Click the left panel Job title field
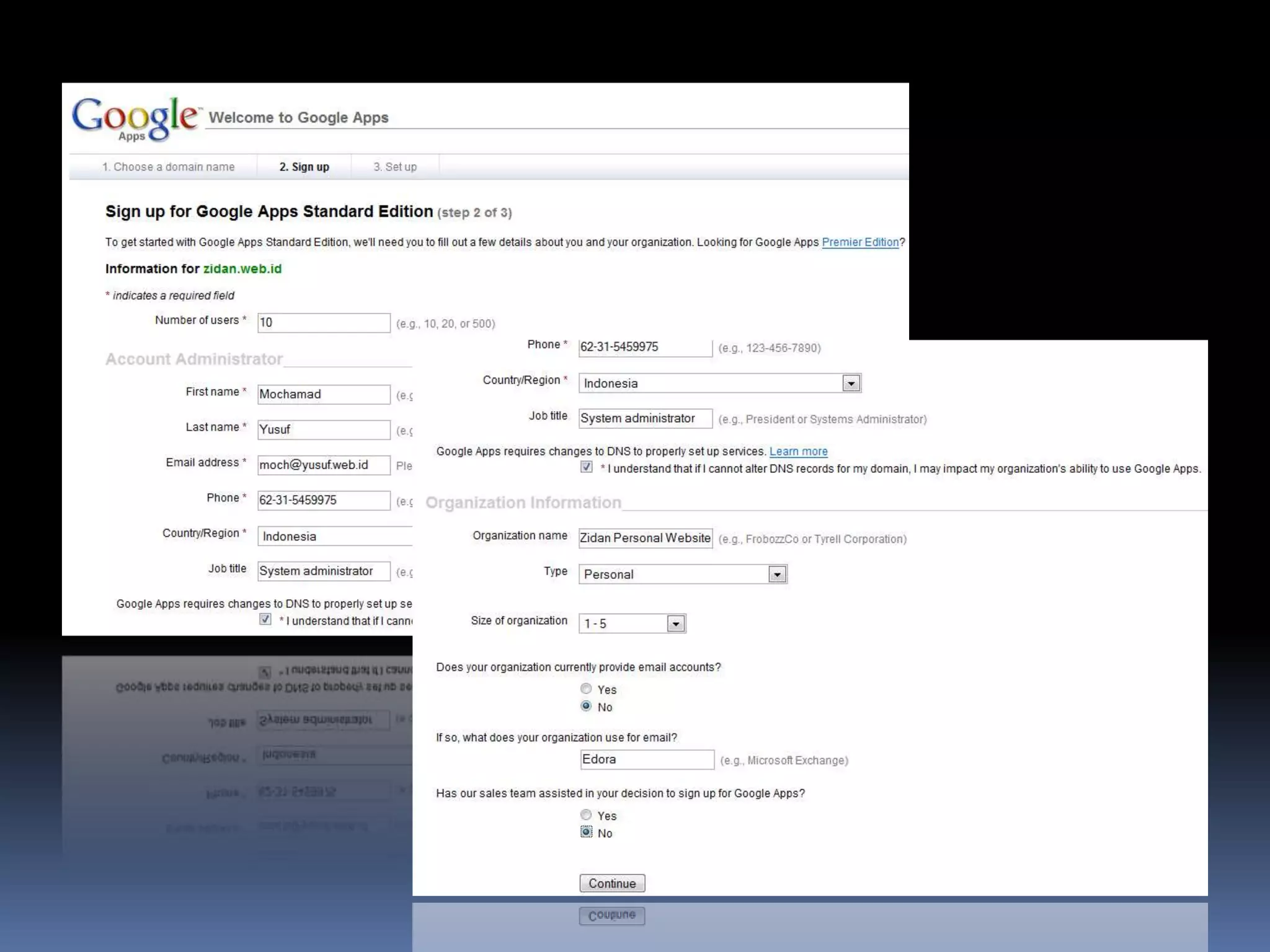The height and width of the screenshot is (952, 1270). coord(324,571)
